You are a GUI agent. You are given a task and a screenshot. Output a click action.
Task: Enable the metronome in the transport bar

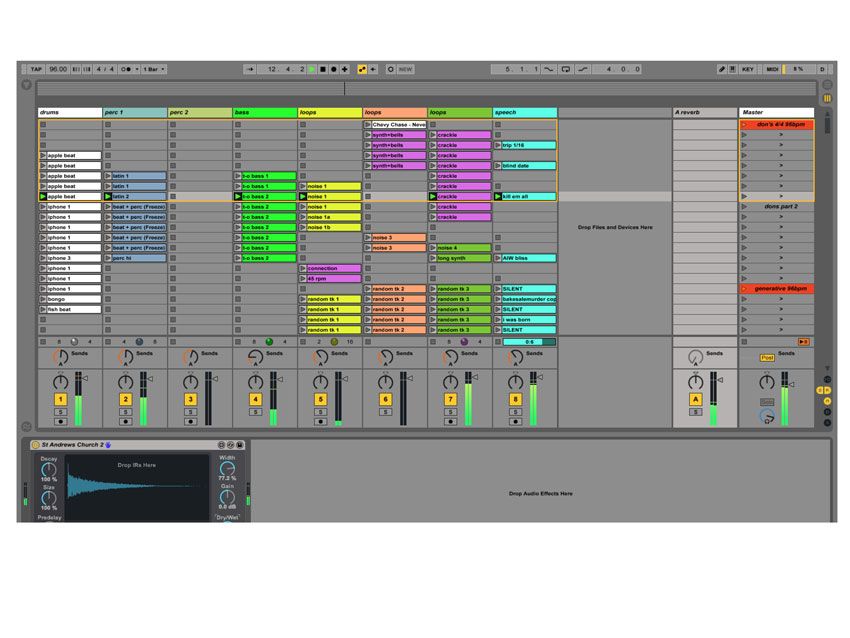click(x=124, y=69)
